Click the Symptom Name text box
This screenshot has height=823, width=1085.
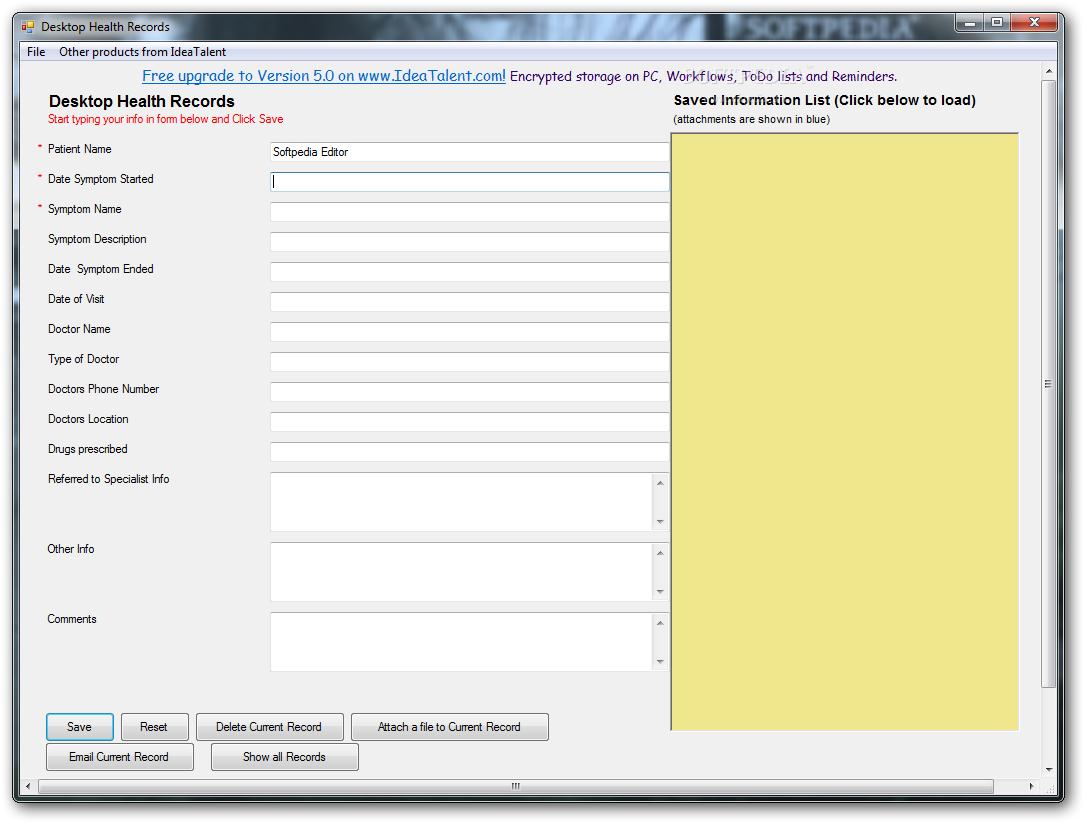(x=469, y=212)
